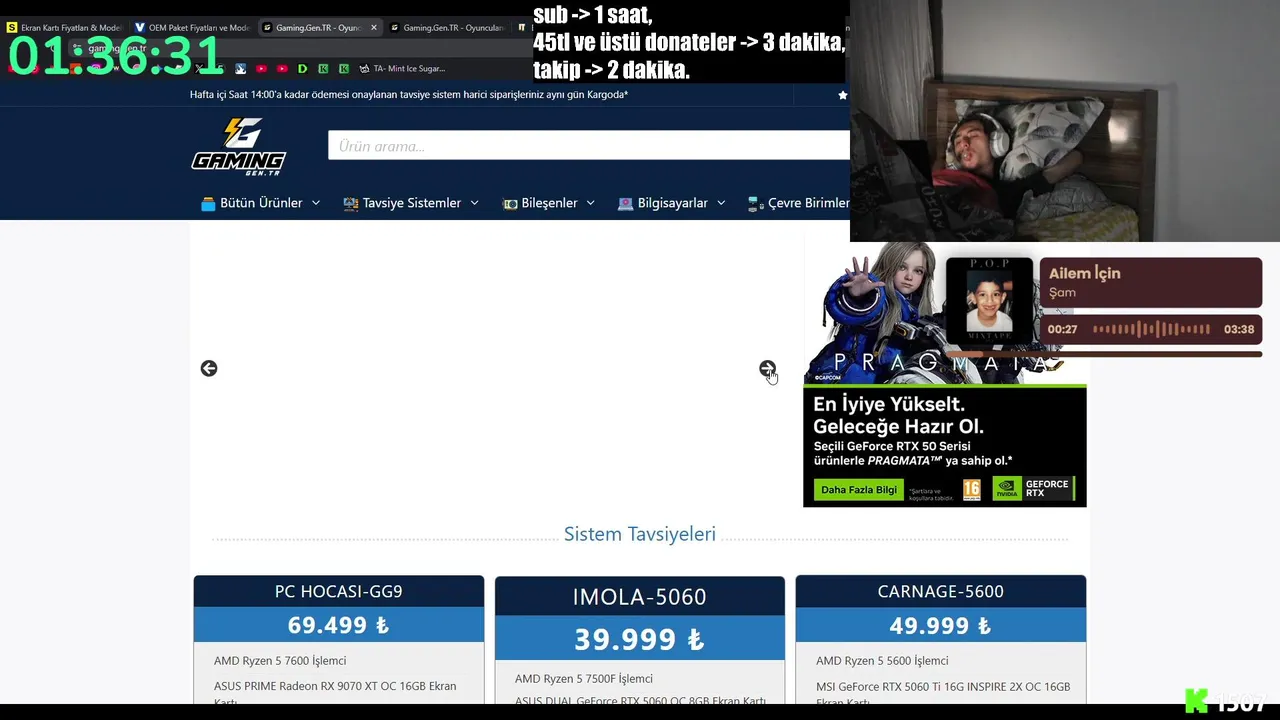The height and width of the screenshot is (720, 1280).
Task: Click the 69.499 ₺ price
Action: (338, 625)
